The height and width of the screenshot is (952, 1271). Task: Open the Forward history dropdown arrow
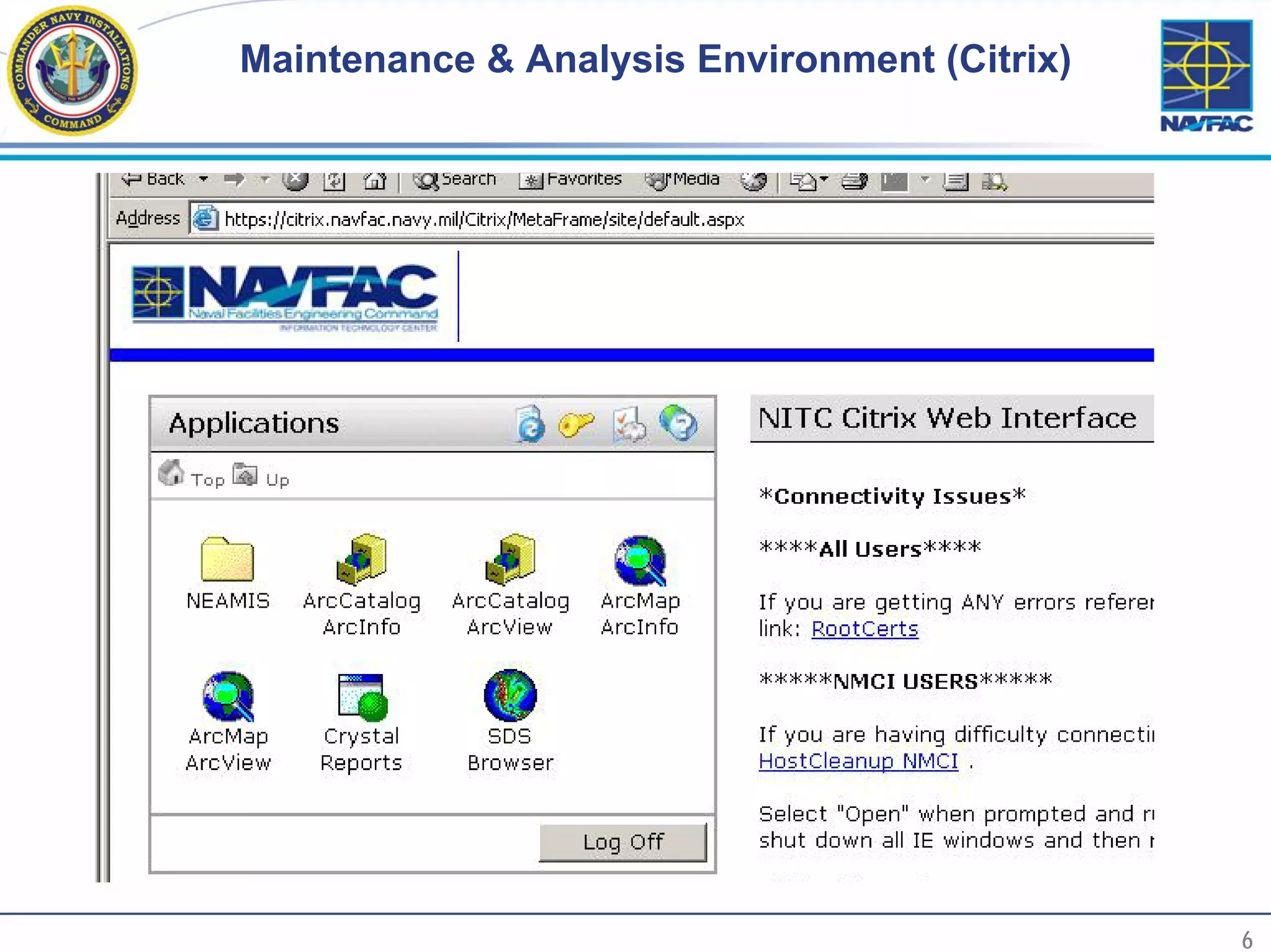tap(265, 180)
